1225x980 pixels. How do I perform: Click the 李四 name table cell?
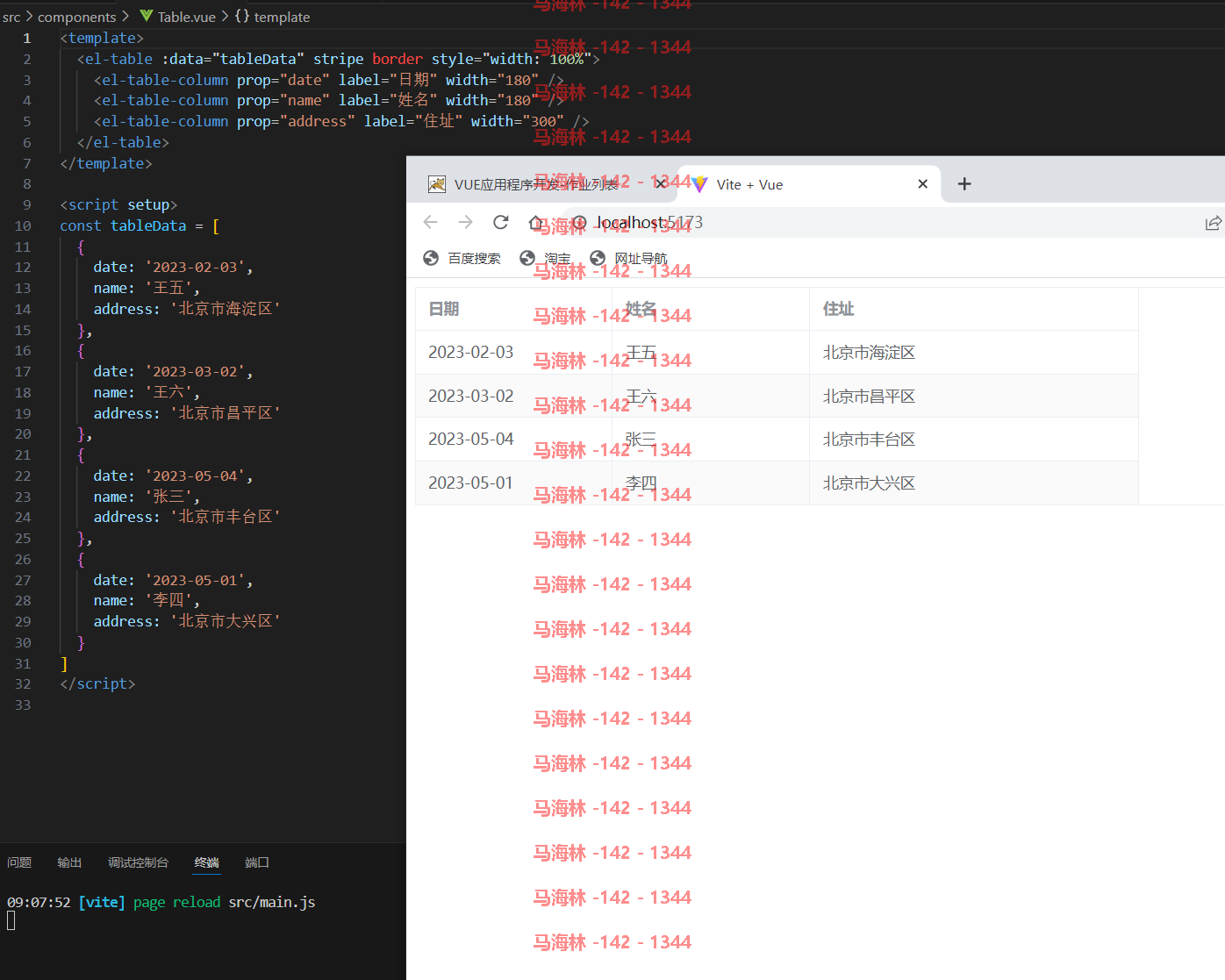point(711,483)
